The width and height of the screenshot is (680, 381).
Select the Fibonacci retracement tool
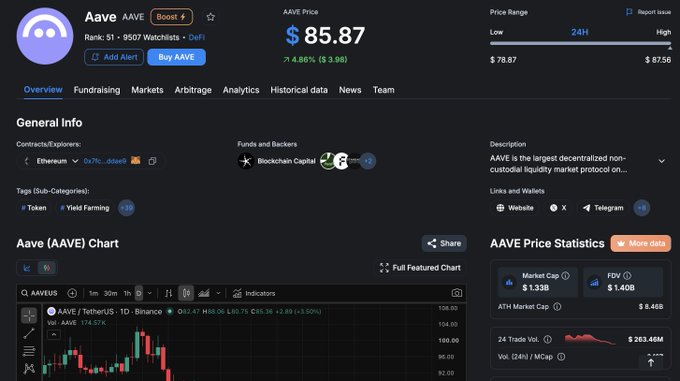tap(29, 351)
